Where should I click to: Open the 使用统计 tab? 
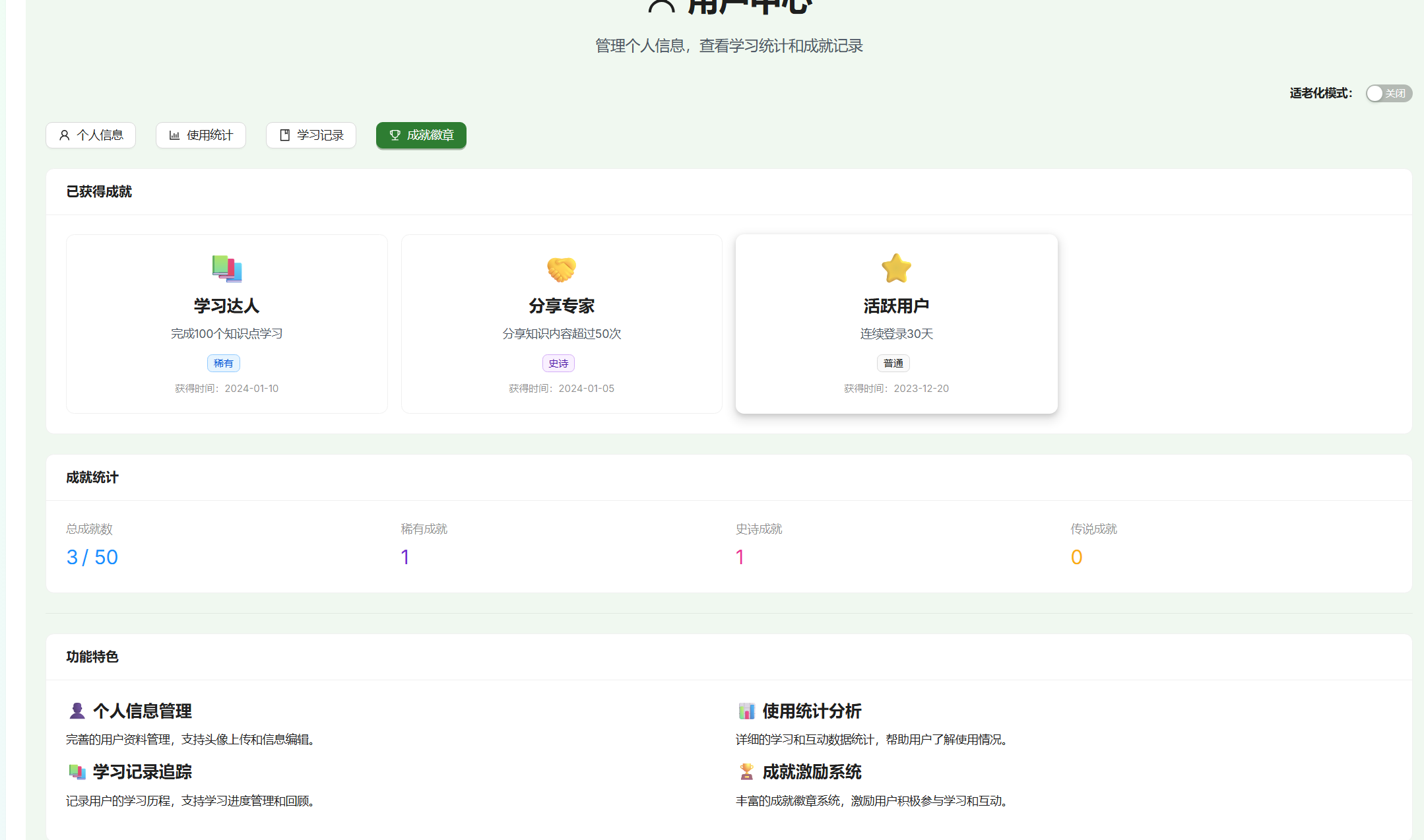[x=201, y=135]
